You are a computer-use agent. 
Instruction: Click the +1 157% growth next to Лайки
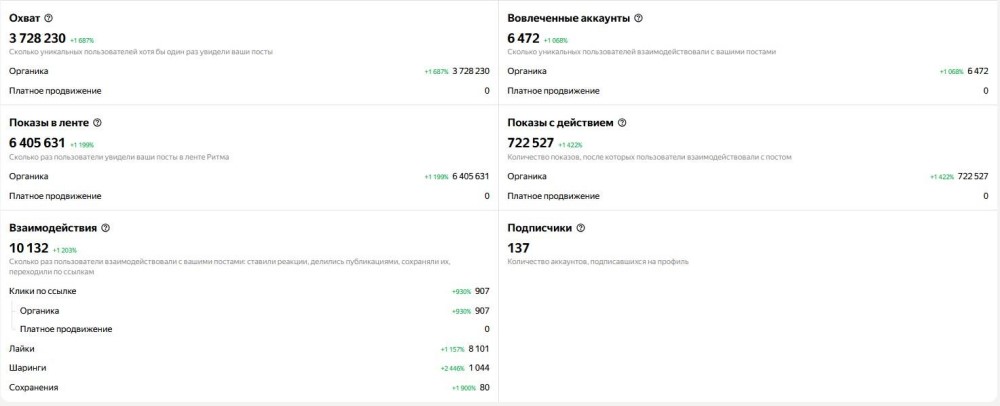click(452, 350)
